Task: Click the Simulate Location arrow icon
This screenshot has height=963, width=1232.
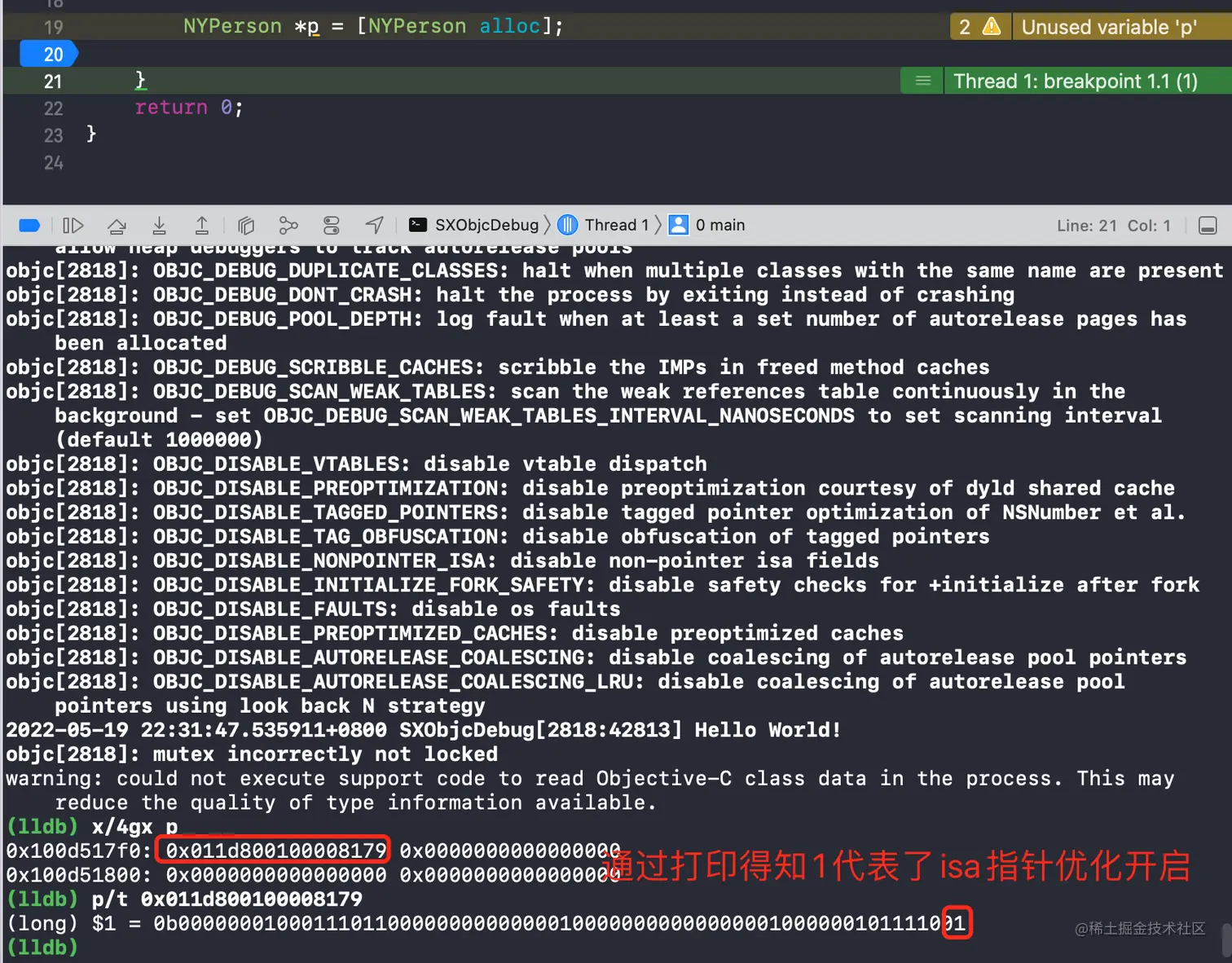Action: tap(374, 225)
